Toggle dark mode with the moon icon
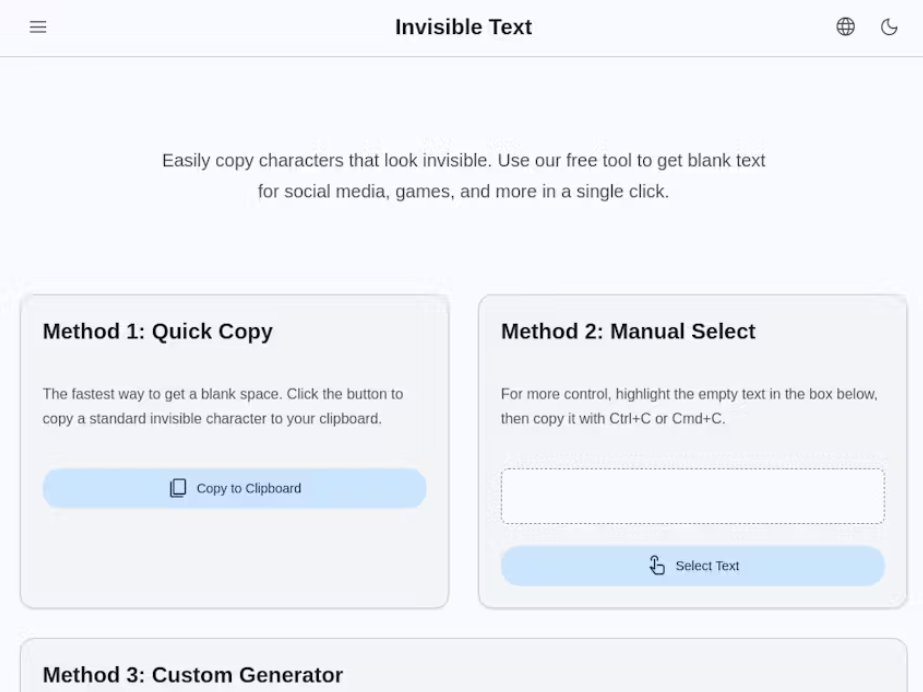This screenshot has height=692, width=923. (x=889, y=27)
